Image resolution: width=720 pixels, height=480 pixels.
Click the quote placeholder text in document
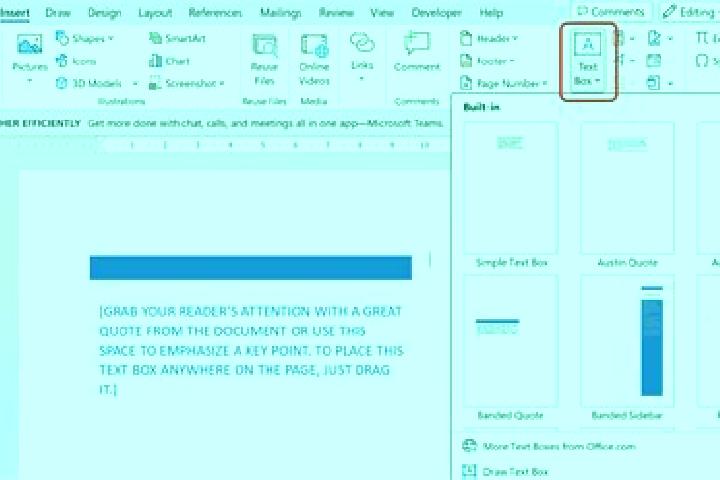(251, 350)
